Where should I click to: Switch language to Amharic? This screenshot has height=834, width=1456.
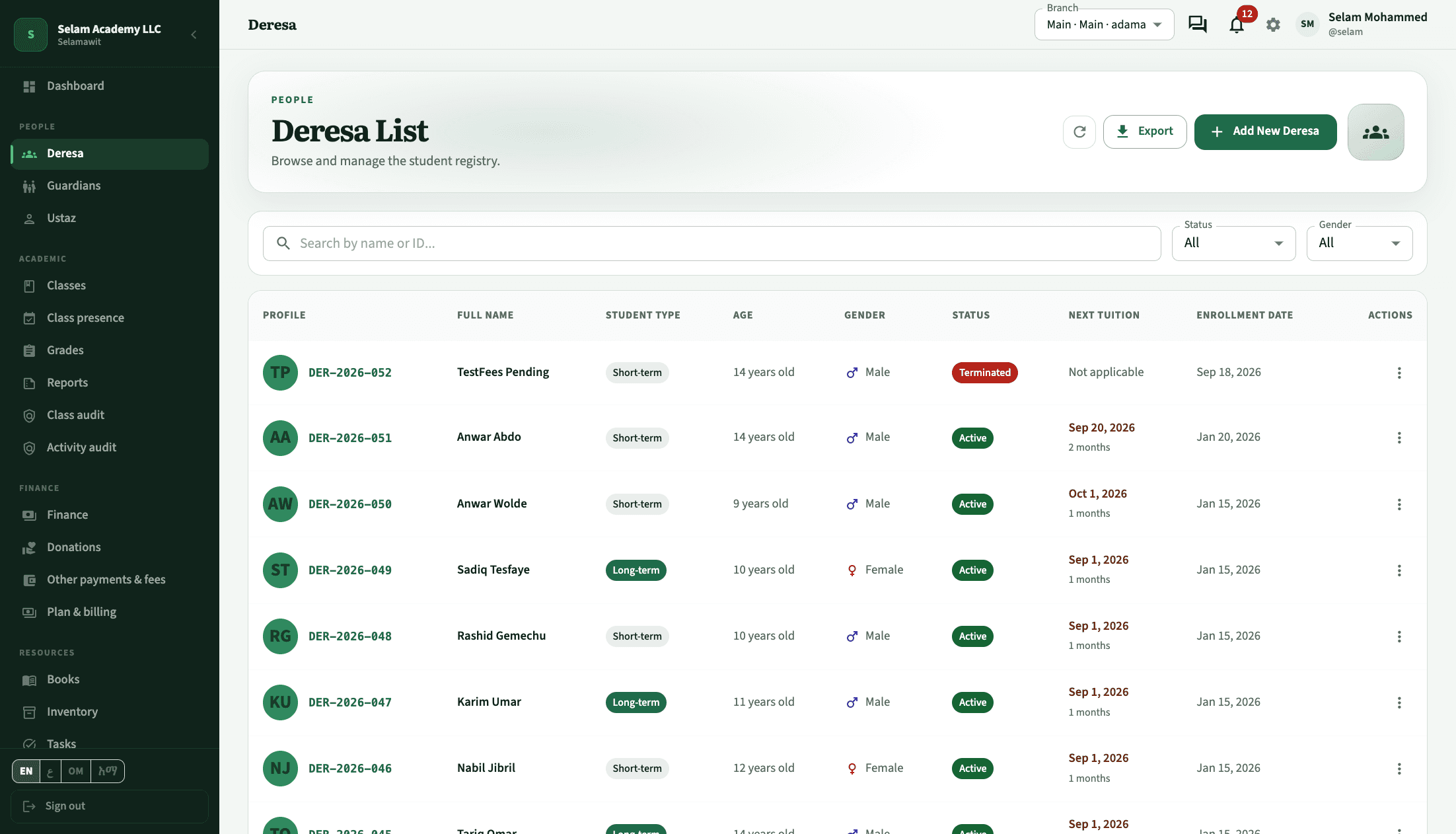[x=108, y=771]
